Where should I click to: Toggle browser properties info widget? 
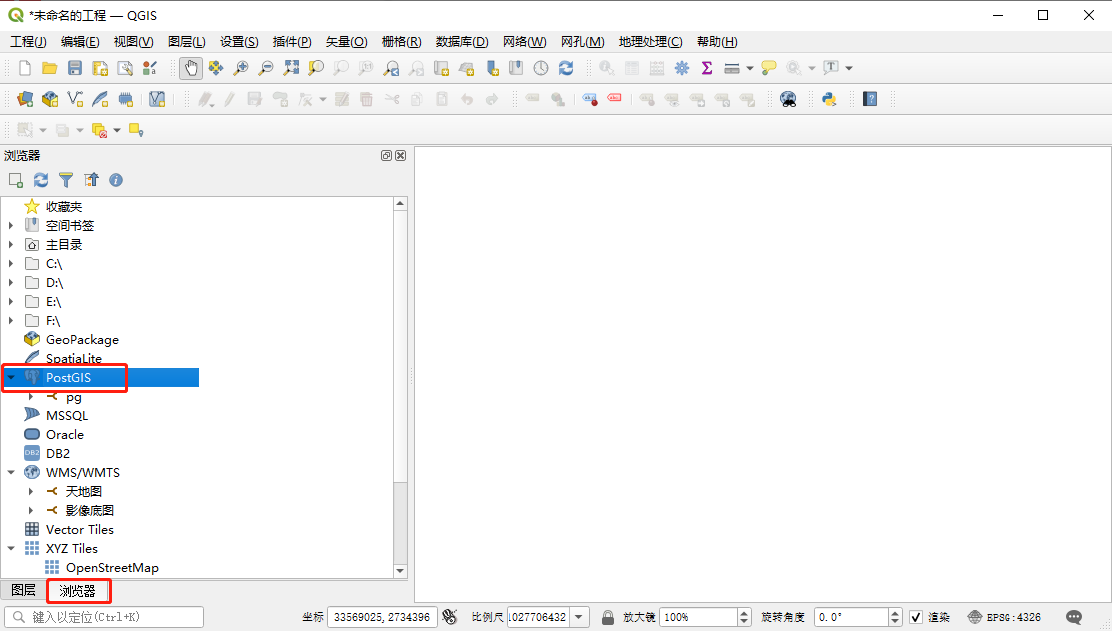116,180
